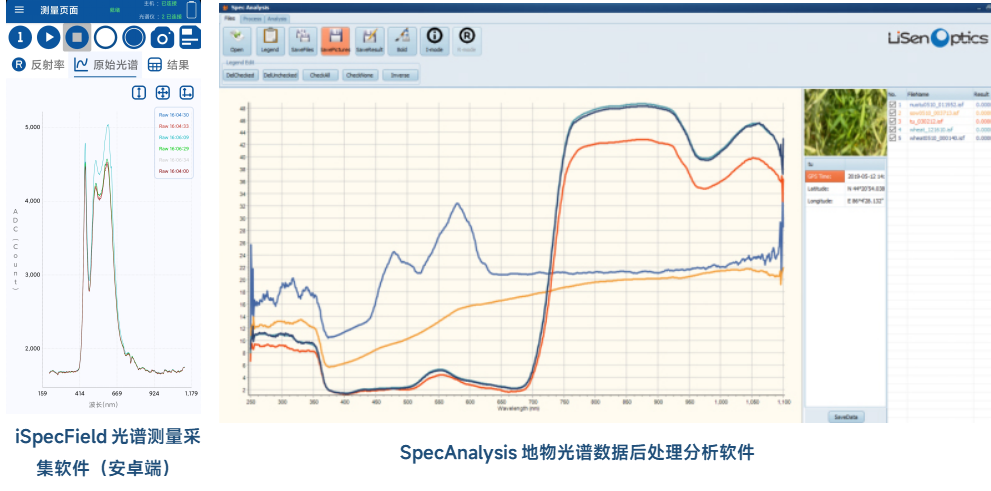Image resolution: width=991 pixels, height=491 pixels.
Task: Click the DelUnchecked button
Action: [x=280, y=75]
